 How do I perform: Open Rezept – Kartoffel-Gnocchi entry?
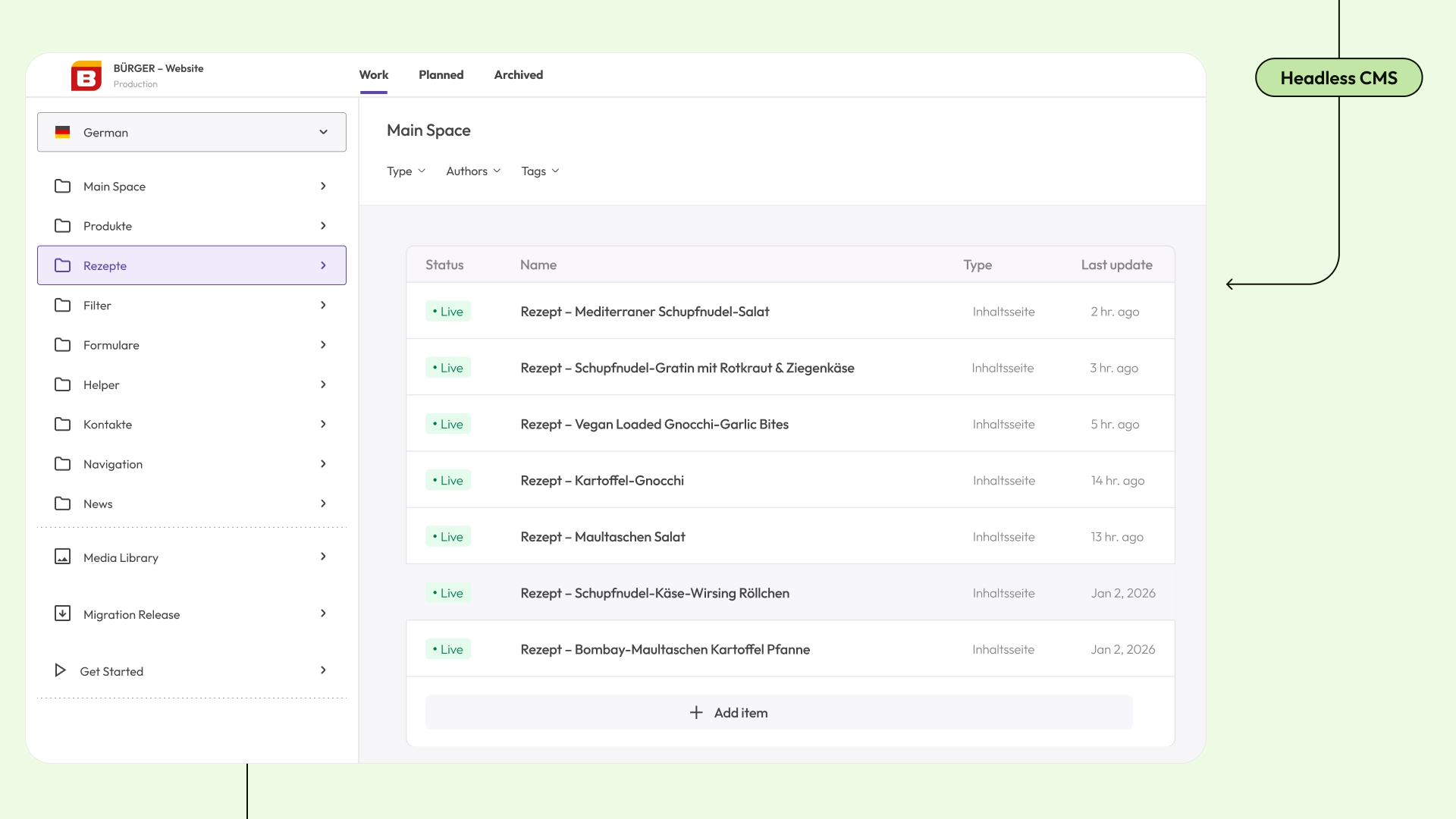coord(602,480)
